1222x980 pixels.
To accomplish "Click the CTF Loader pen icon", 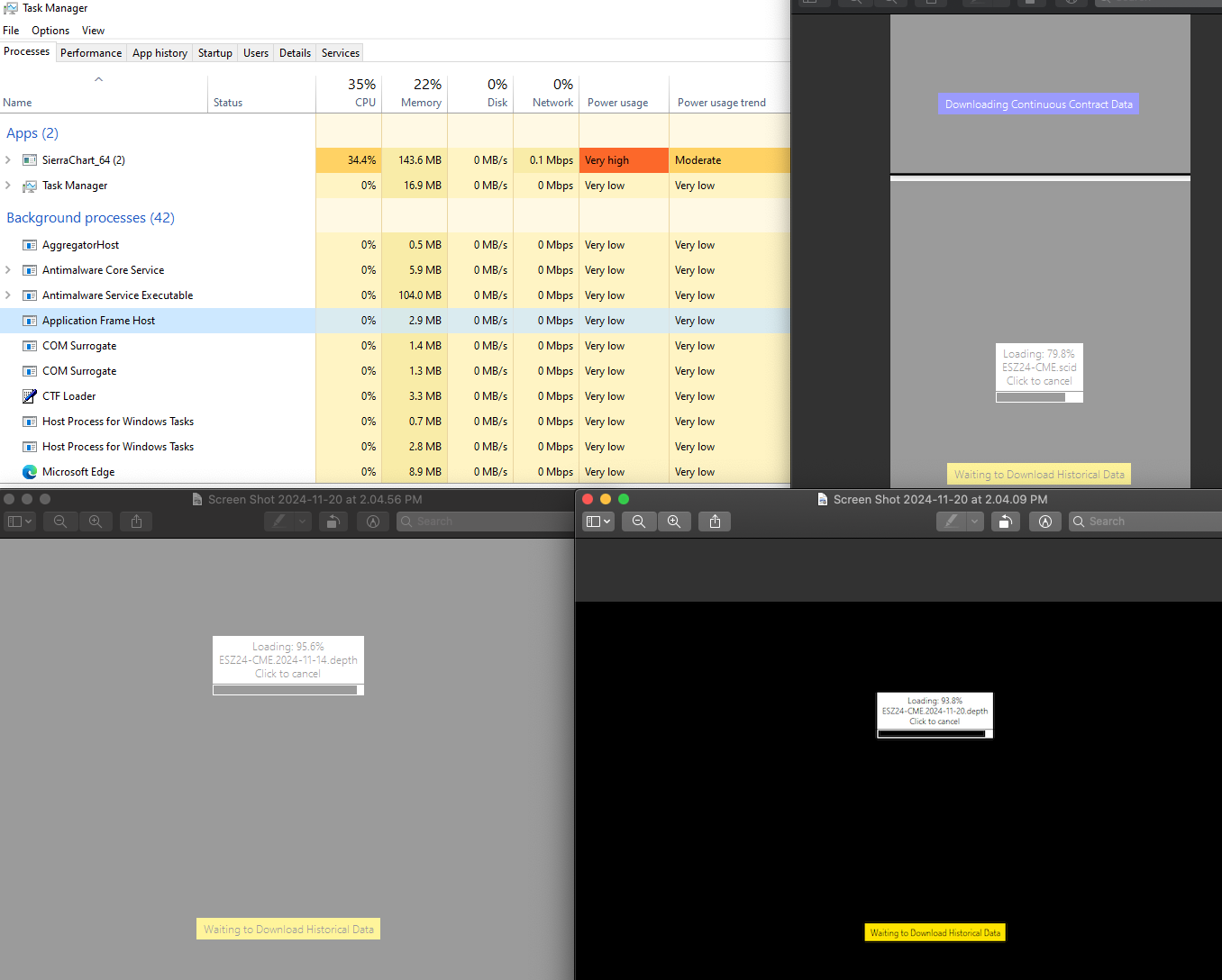I will click(x=30, y=396).
